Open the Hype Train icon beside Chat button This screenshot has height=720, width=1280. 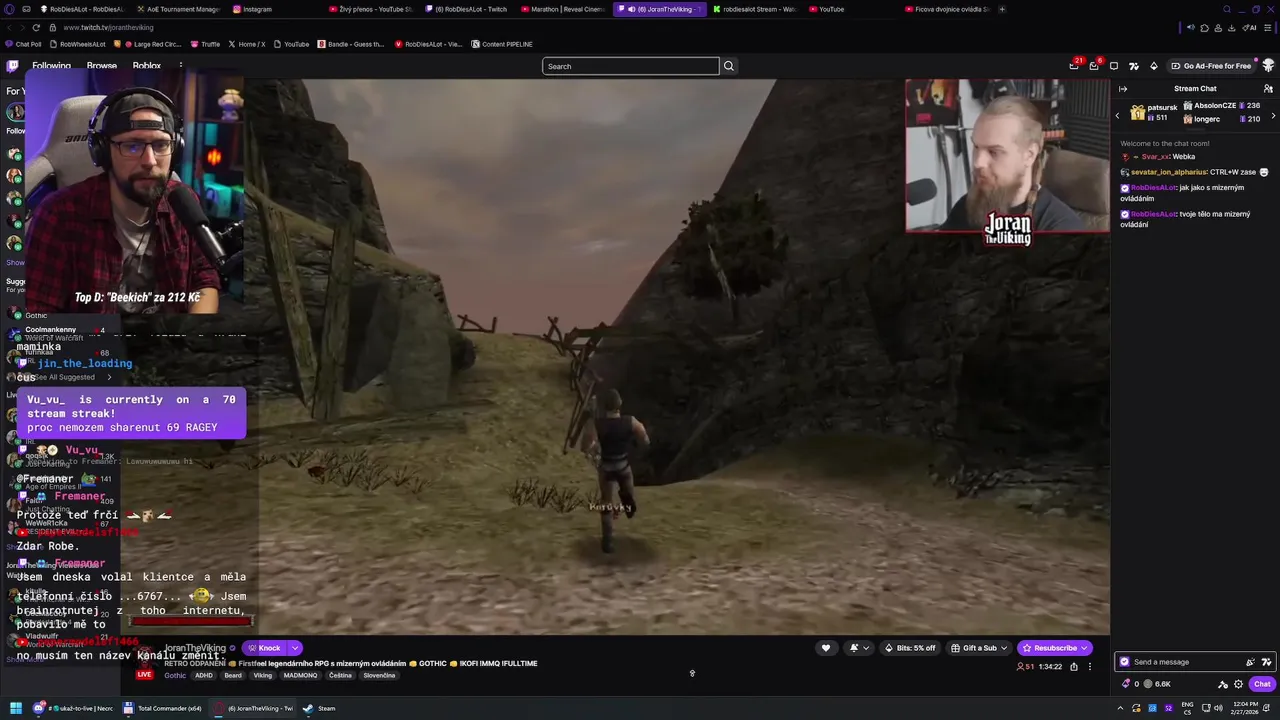coord(1223,684)
